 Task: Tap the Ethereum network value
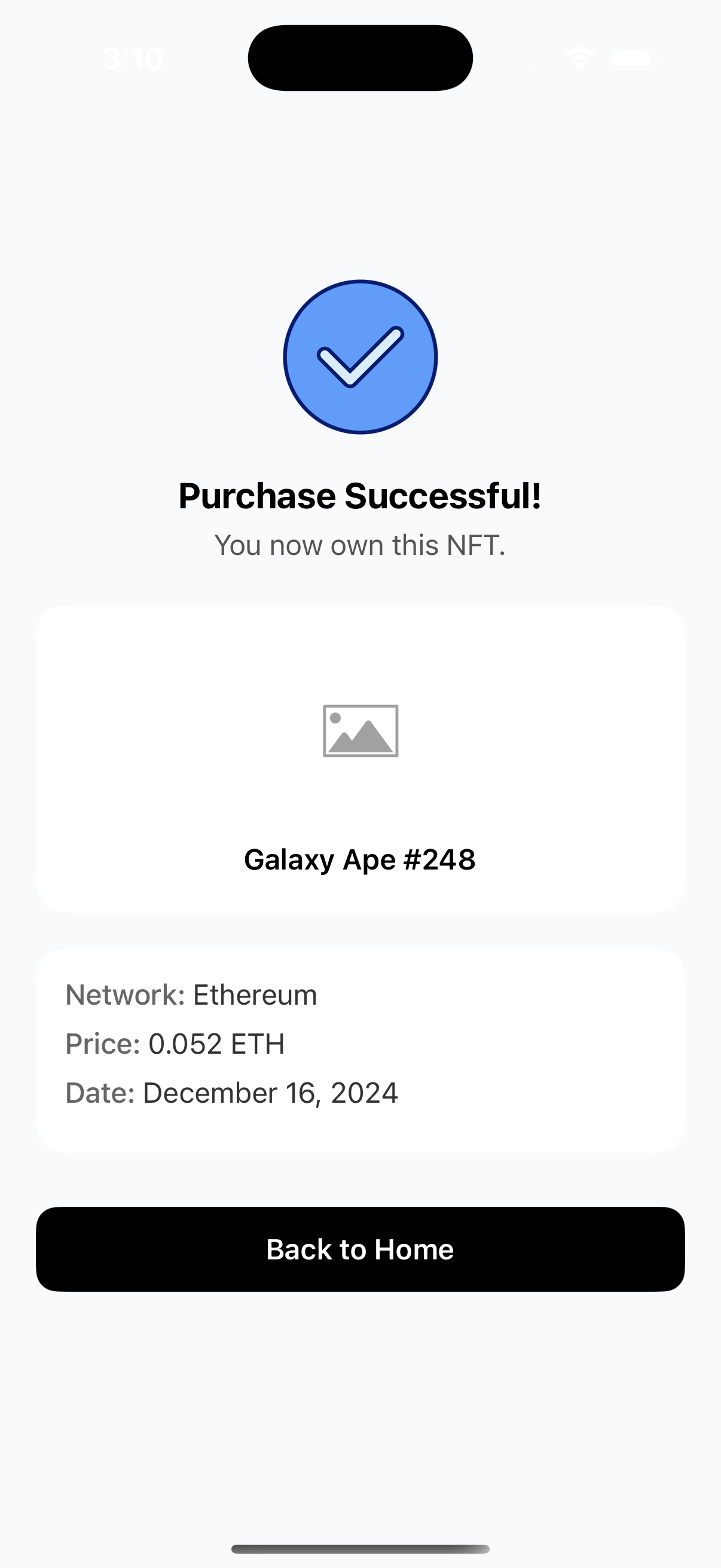coord(255,995)
